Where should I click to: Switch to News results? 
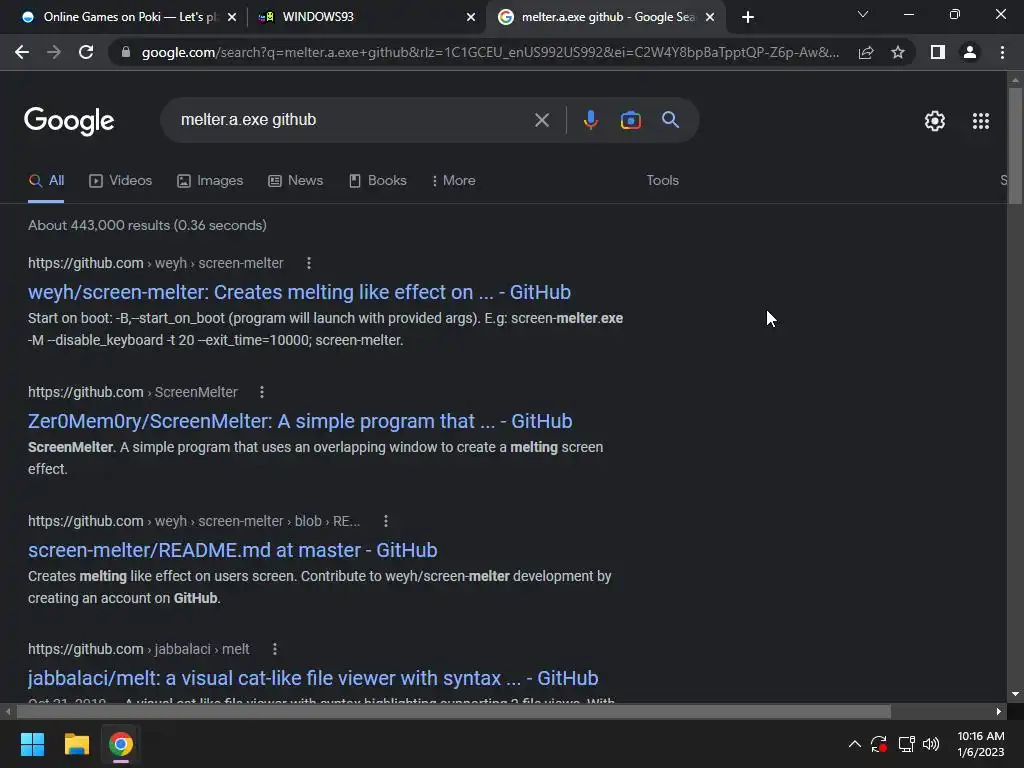[x=296, y=181]
